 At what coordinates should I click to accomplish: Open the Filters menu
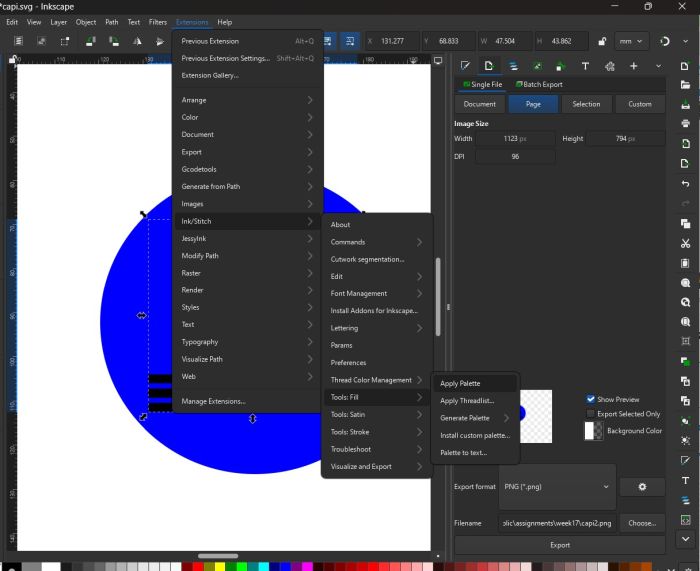pyautogui.click(x=158, y=22)
